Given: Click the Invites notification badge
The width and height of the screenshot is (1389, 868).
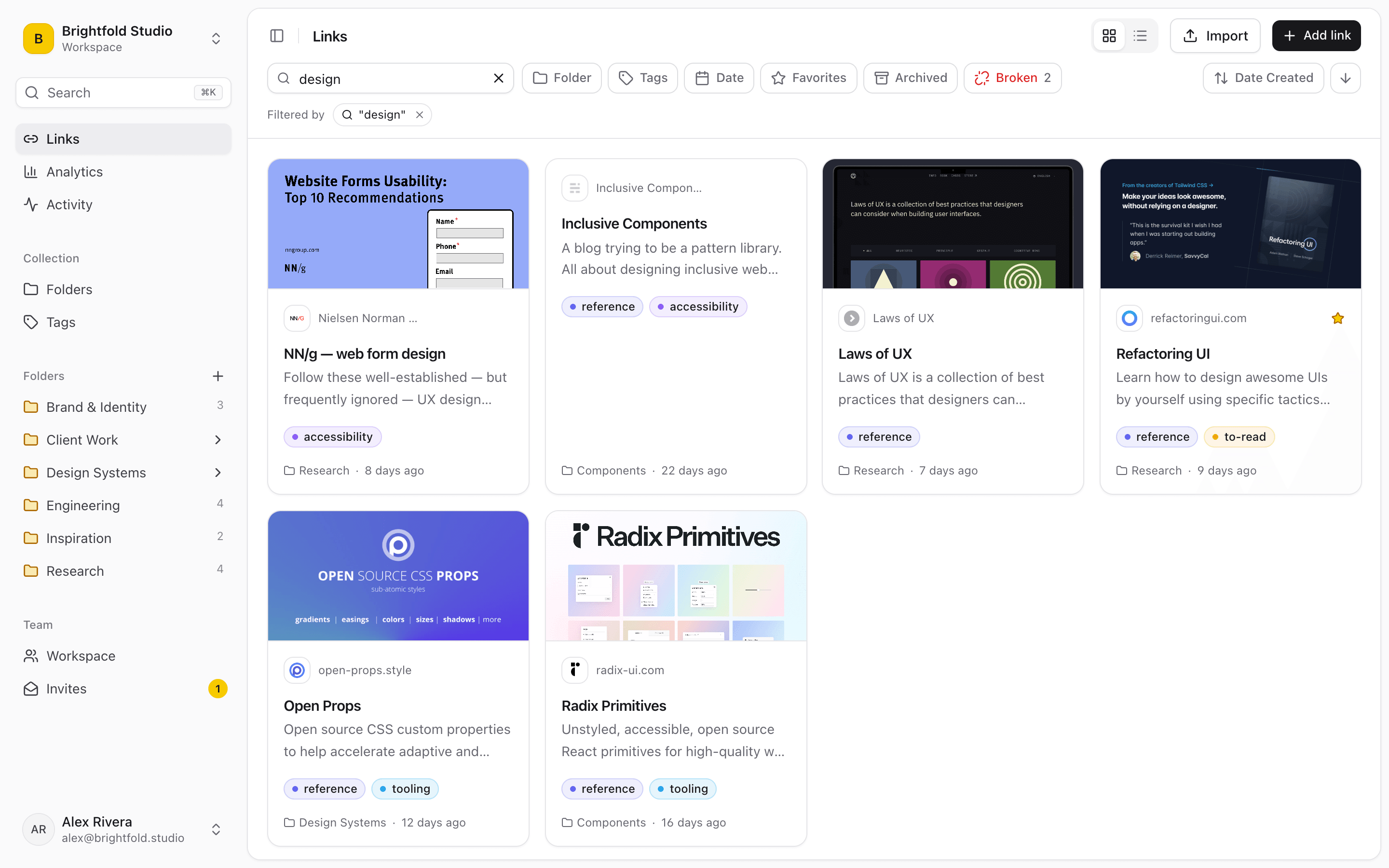Looking at the screenshot, I should point(218,688).
